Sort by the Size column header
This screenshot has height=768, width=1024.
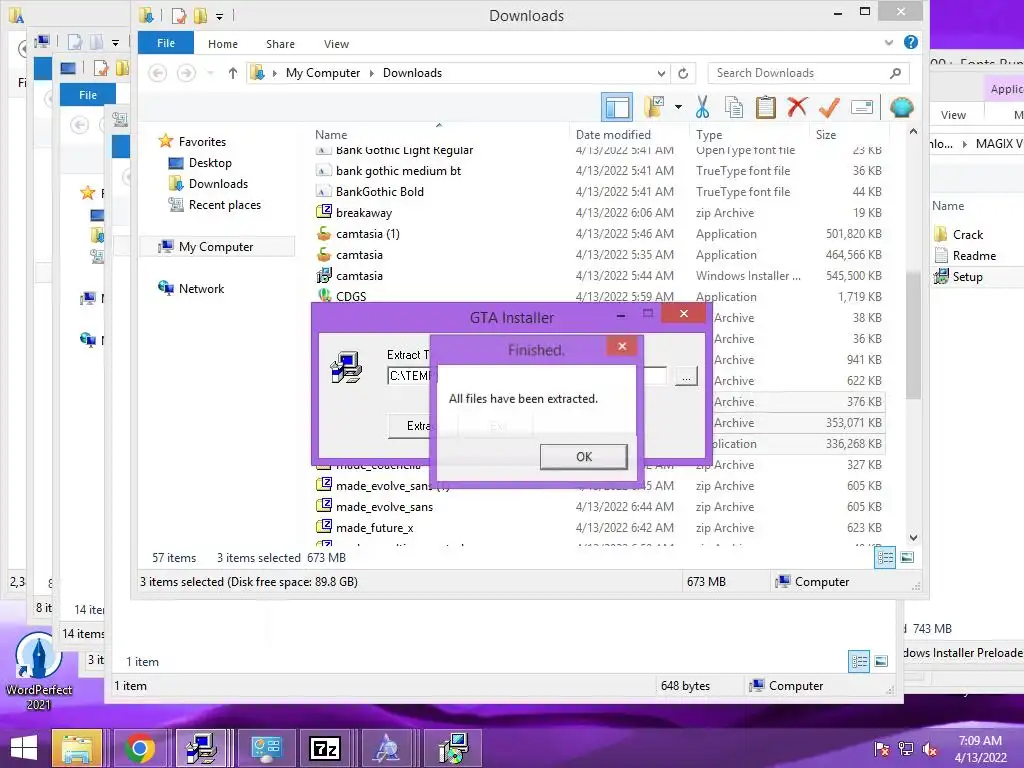point(826,135)
